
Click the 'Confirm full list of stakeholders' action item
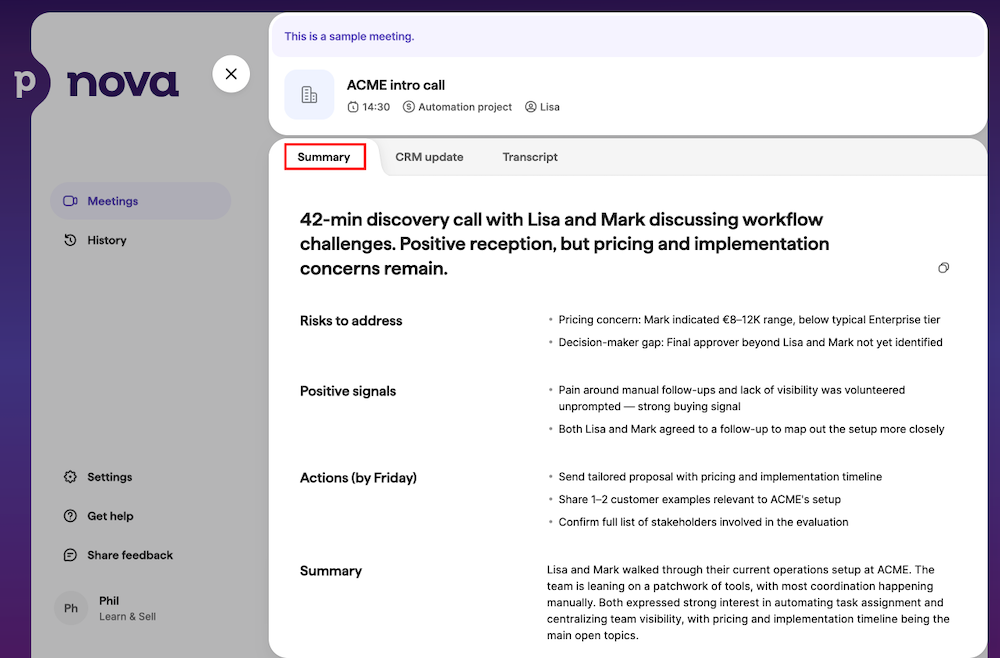pos(703,522)
